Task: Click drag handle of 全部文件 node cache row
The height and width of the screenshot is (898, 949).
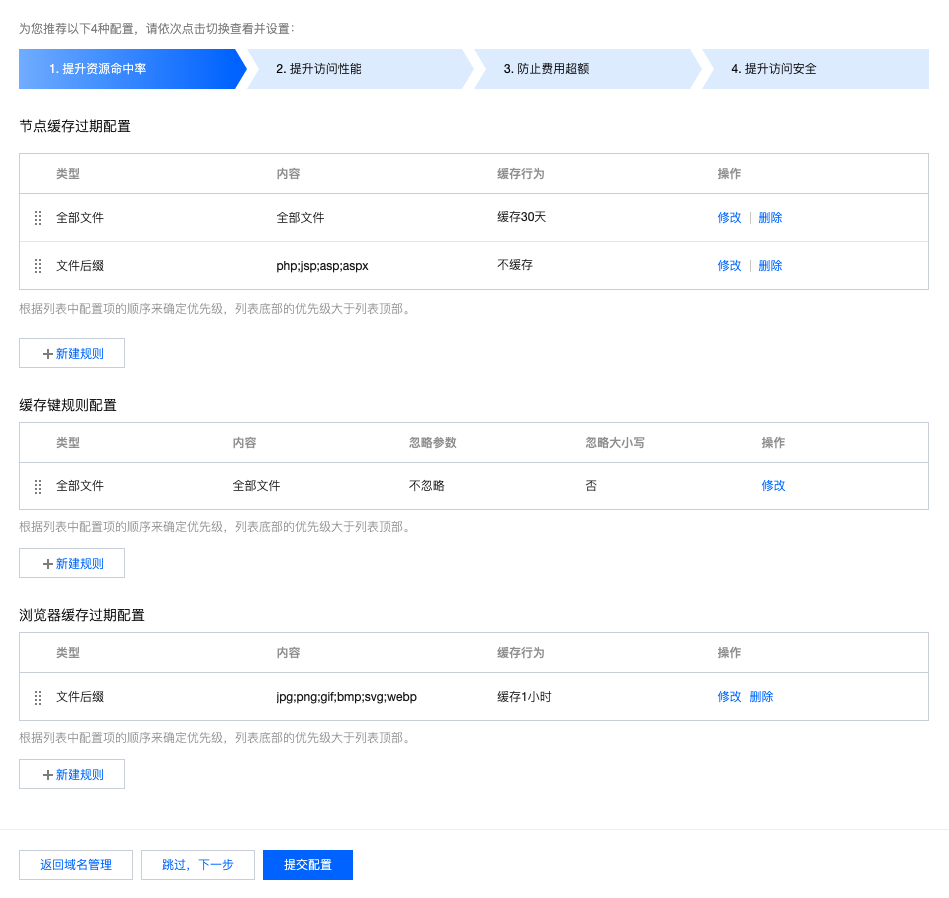Action: [38, 218]
